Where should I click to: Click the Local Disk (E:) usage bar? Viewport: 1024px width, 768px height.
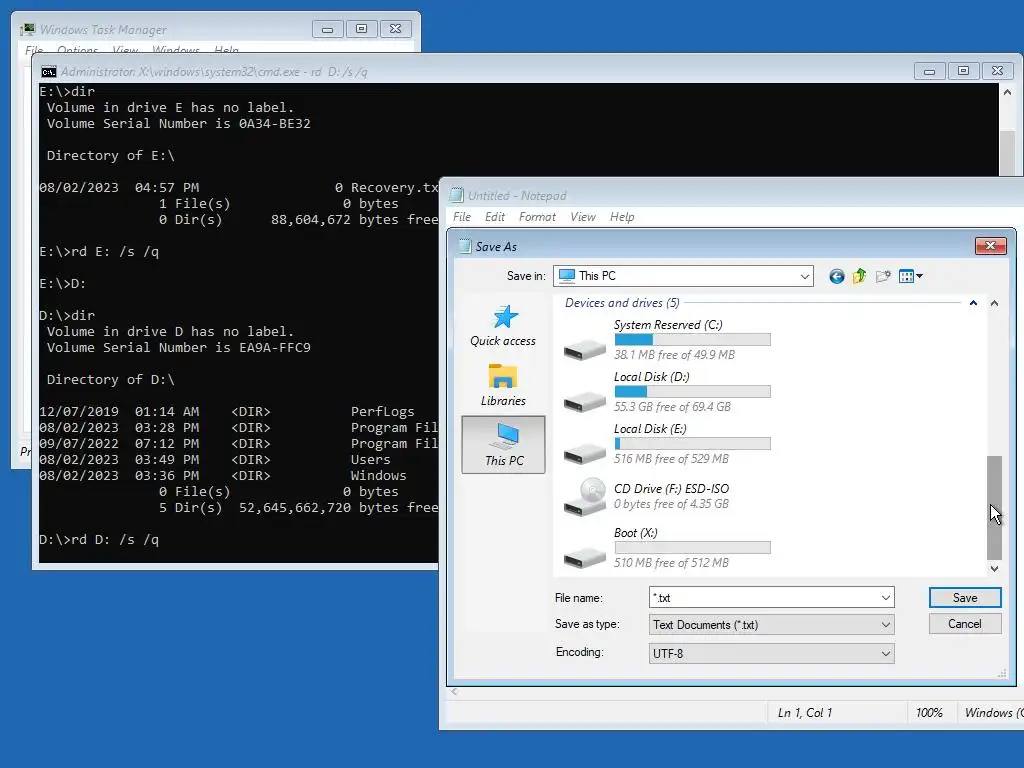(692, 443)
